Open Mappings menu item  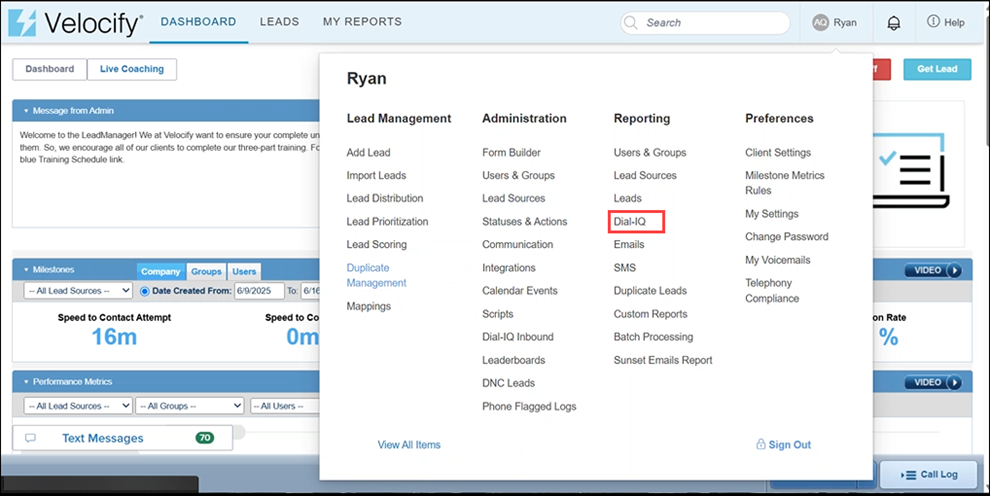coord(369,306)
